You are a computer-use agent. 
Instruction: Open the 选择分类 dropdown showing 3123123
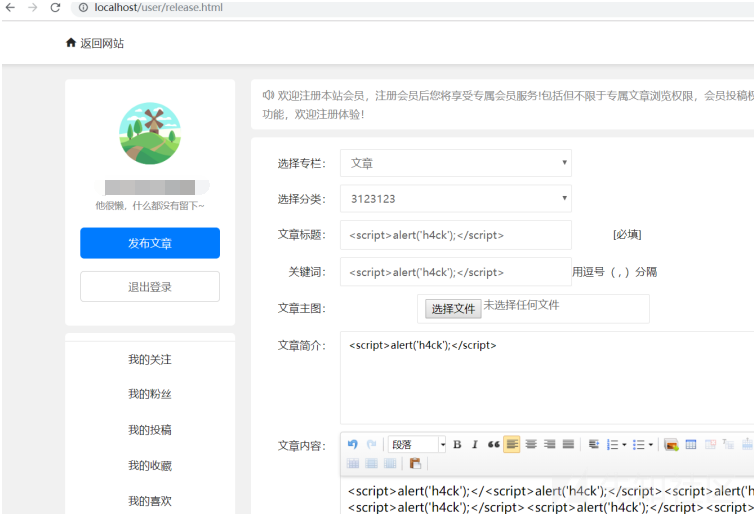pos(455,199)
